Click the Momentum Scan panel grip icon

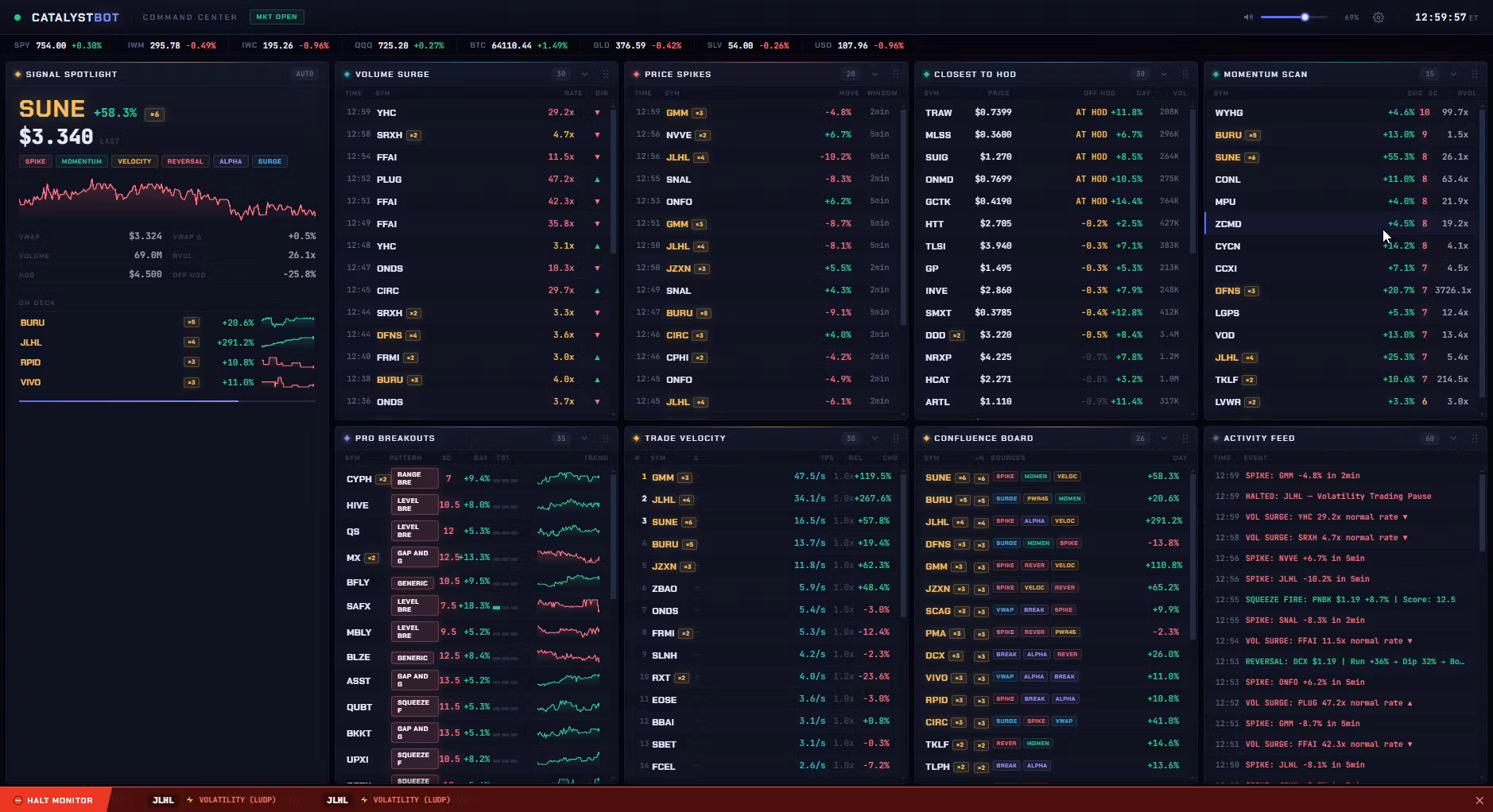[x=1475, y=74]
